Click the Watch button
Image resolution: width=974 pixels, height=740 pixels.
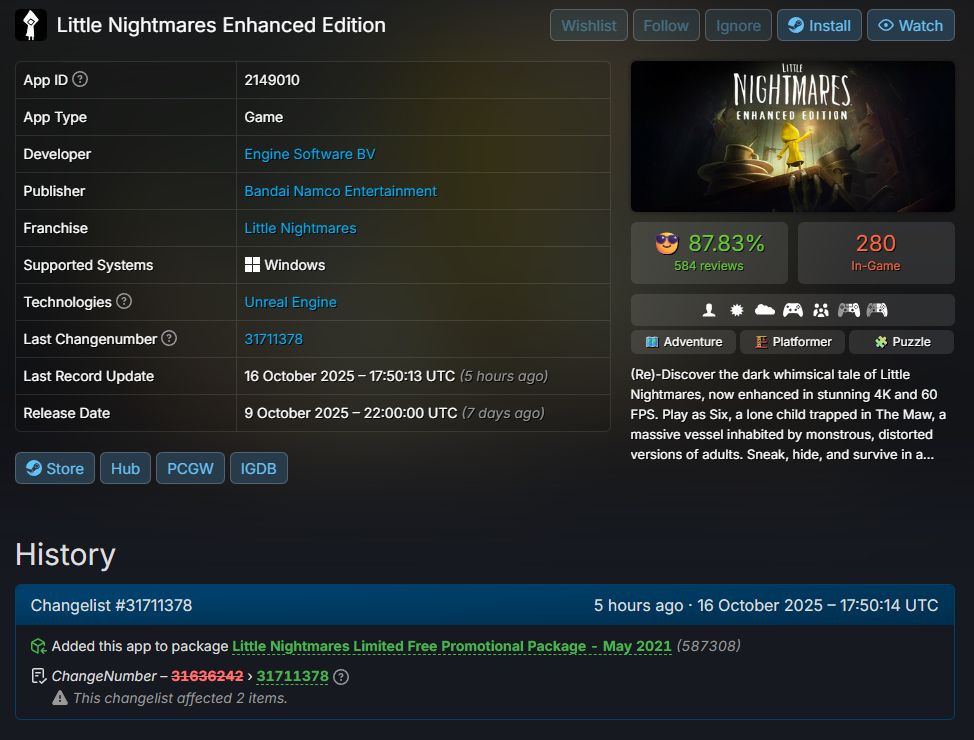point(911,25)
